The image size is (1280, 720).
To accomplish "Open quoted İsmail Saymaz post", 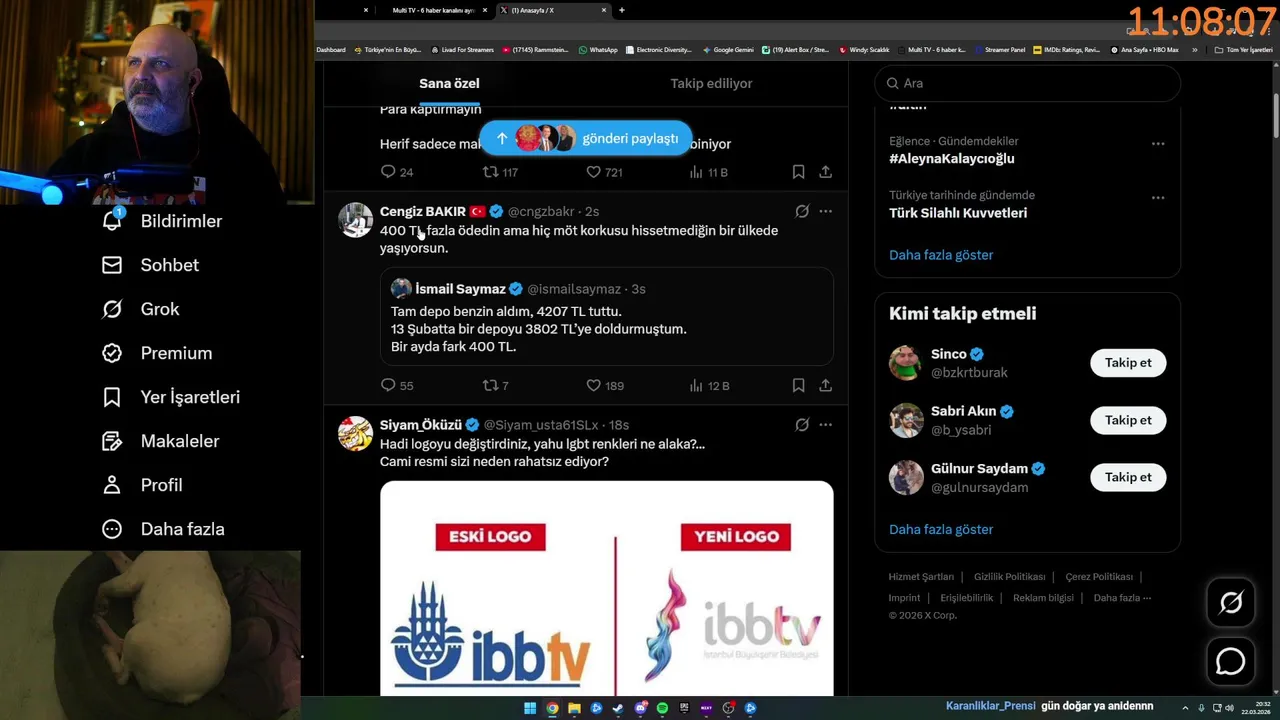I will click(606, 316).
